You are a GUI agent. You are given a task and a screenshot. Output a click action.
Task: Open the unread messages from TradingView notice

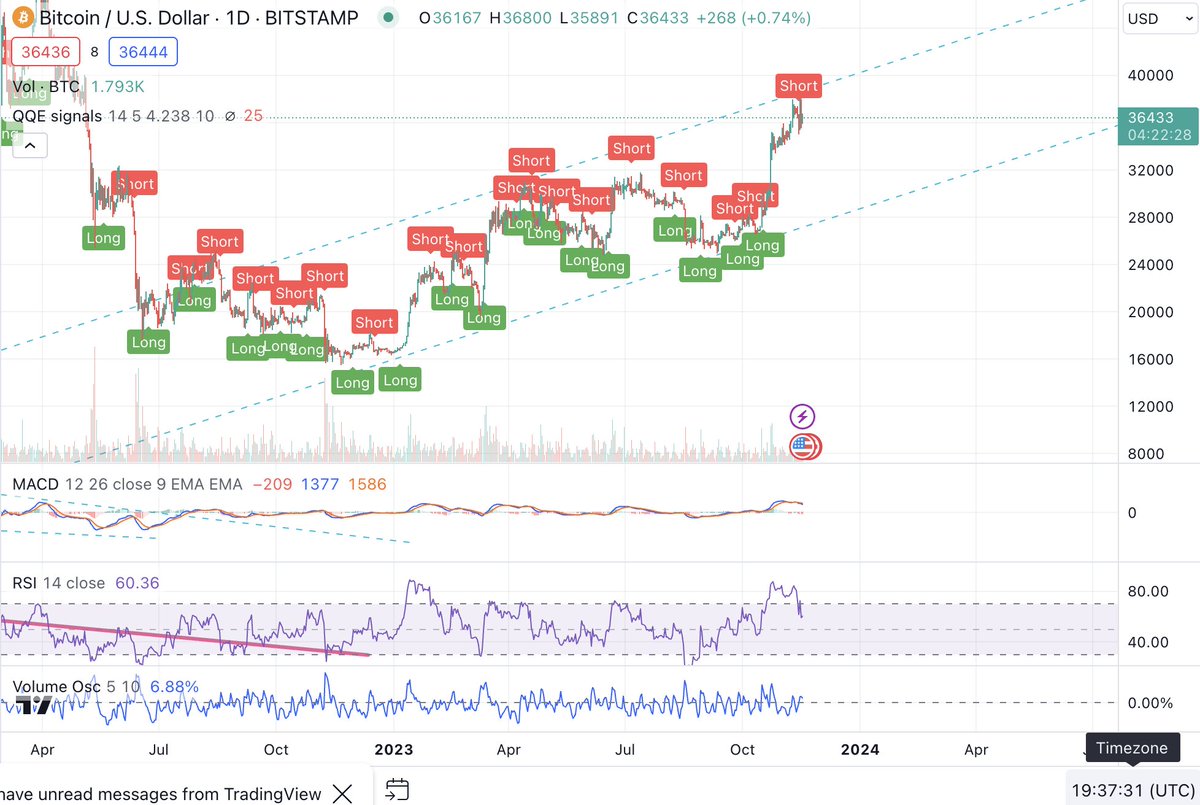click(x=161, y=794)
